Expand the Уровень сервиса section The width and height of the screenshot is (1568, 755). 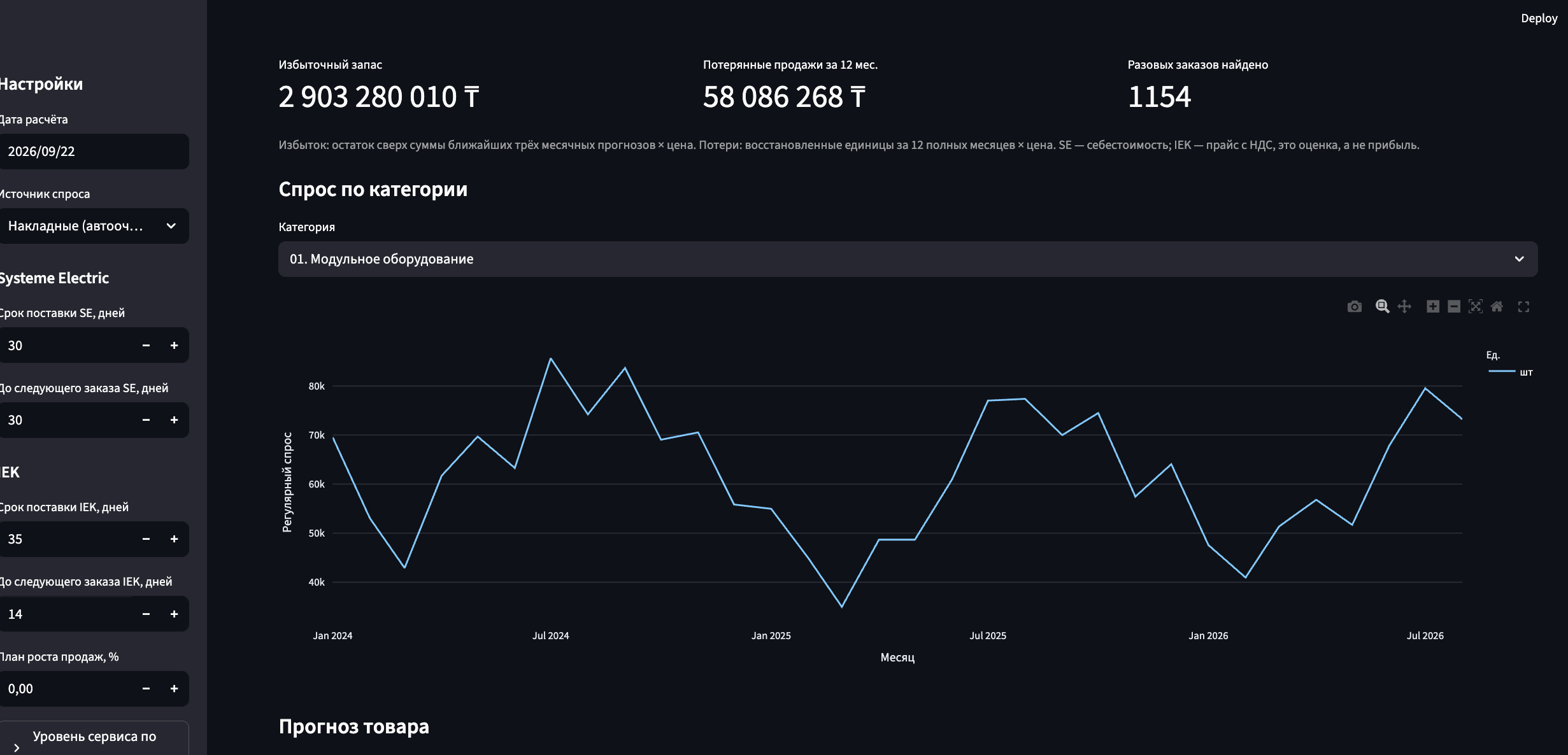93,738
